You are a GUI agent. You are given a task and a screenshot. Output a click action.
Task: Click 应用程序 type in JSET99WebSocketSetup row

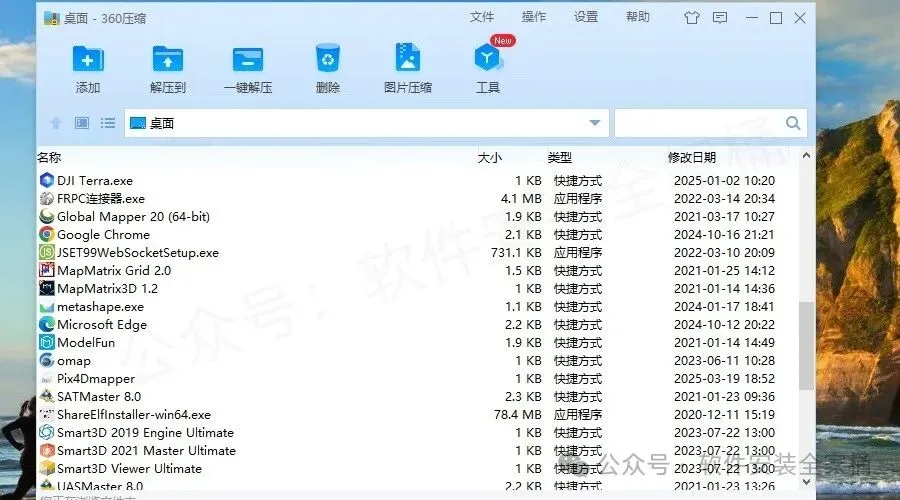click(578, 253)
